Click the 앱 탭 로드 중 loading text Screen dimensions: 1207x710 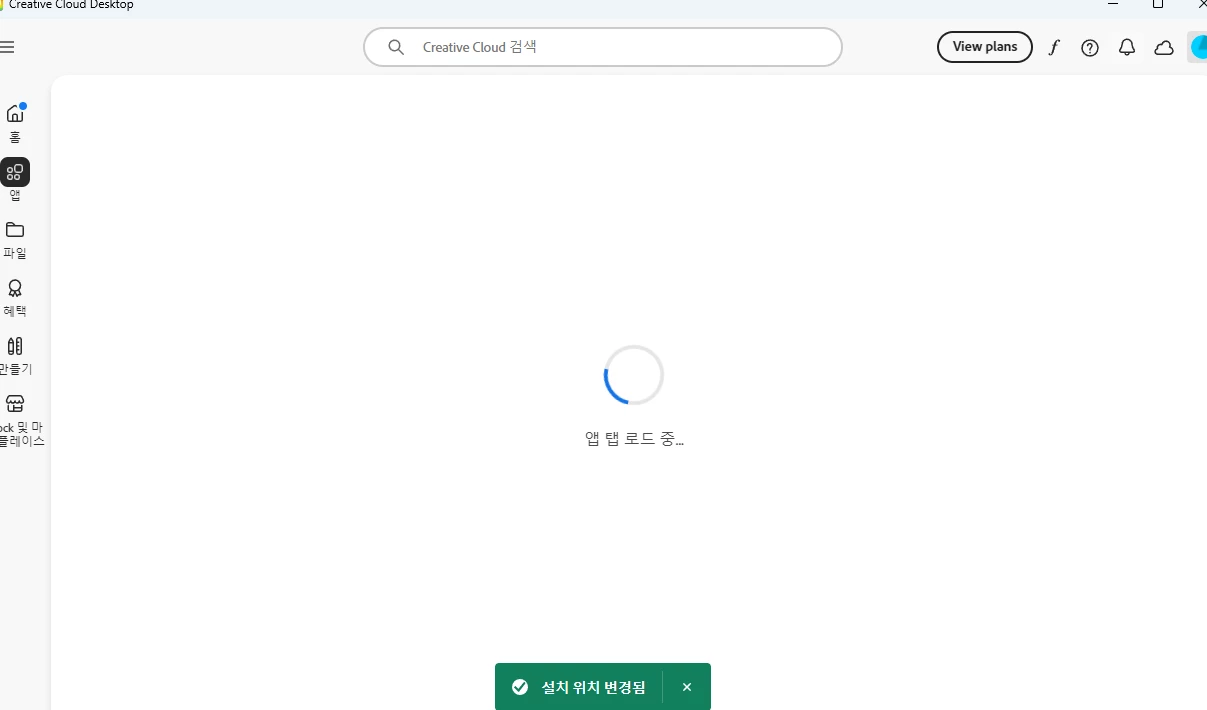click(634, 439)
